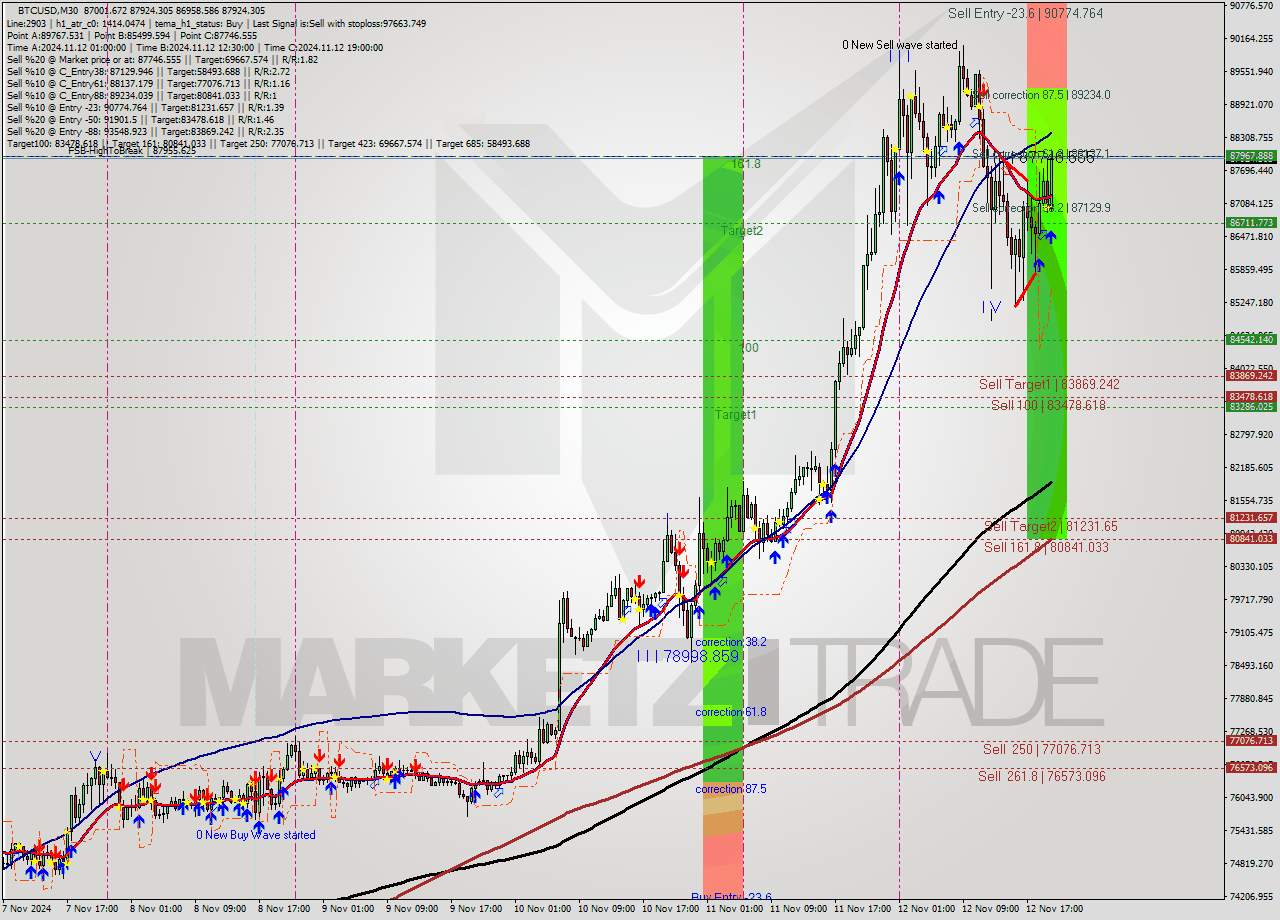Click the '12 Nov 01:00' time axis label
This screenshot has width=1280, height=920.
(927, 911)
